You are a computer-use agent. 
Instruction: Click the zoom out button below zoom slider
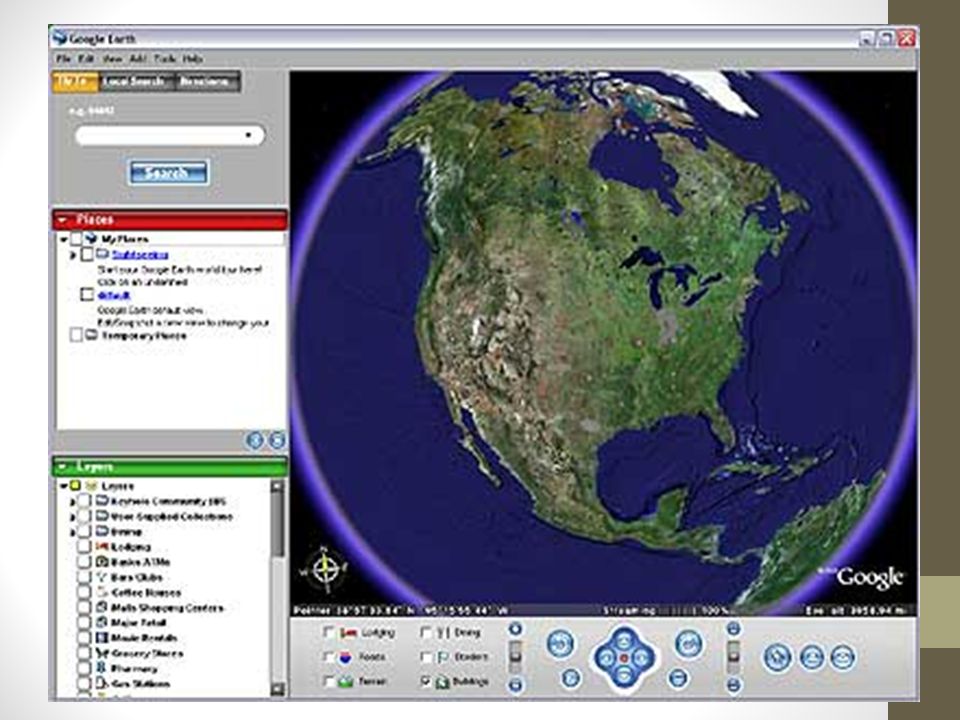tap(516, 684)
